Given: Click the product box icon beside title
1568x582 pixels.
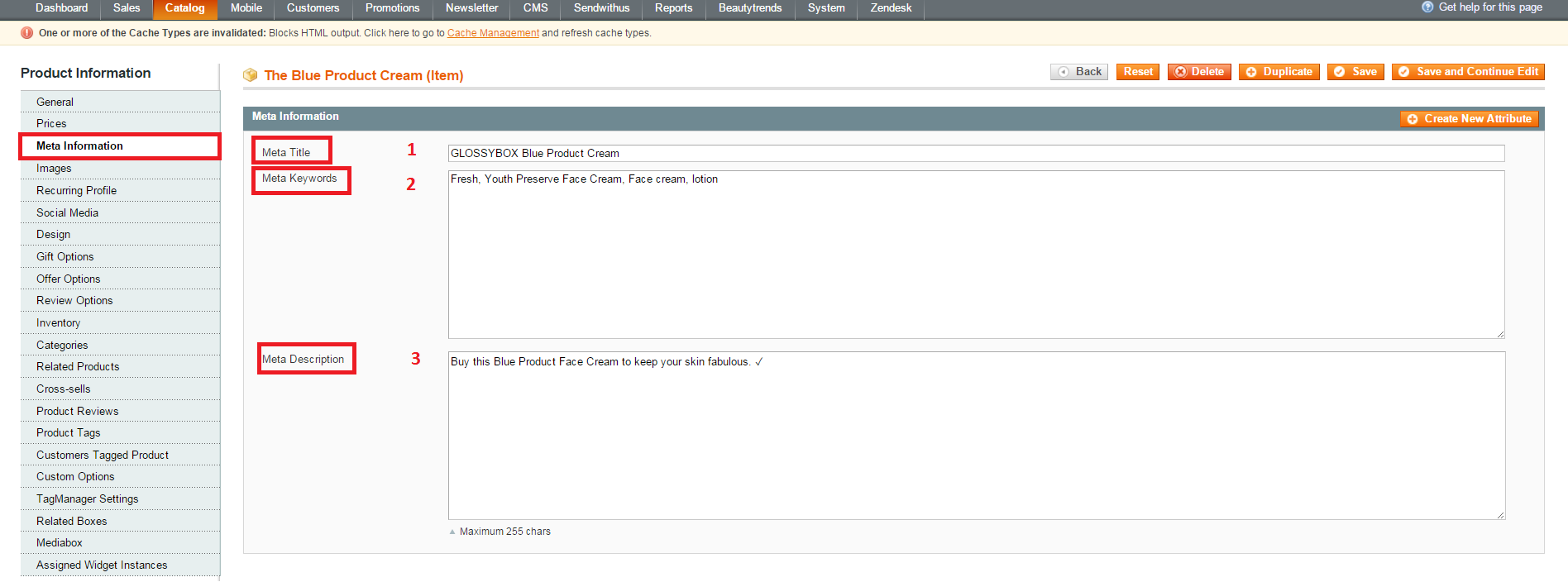Looking at the screenshot, I should (251, 75).
